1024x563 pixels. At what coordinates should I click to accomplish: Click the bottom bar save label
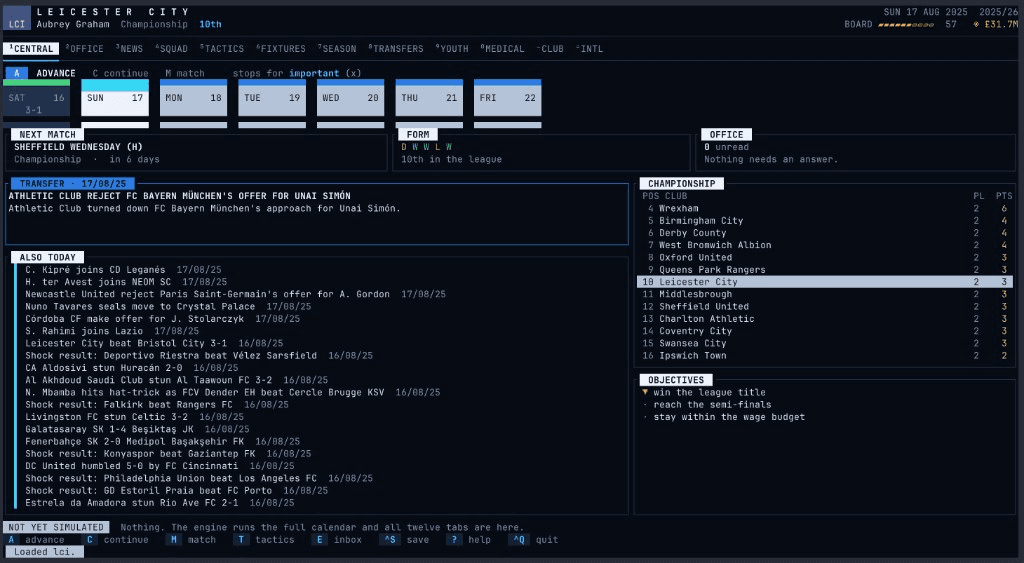(418, 539)
